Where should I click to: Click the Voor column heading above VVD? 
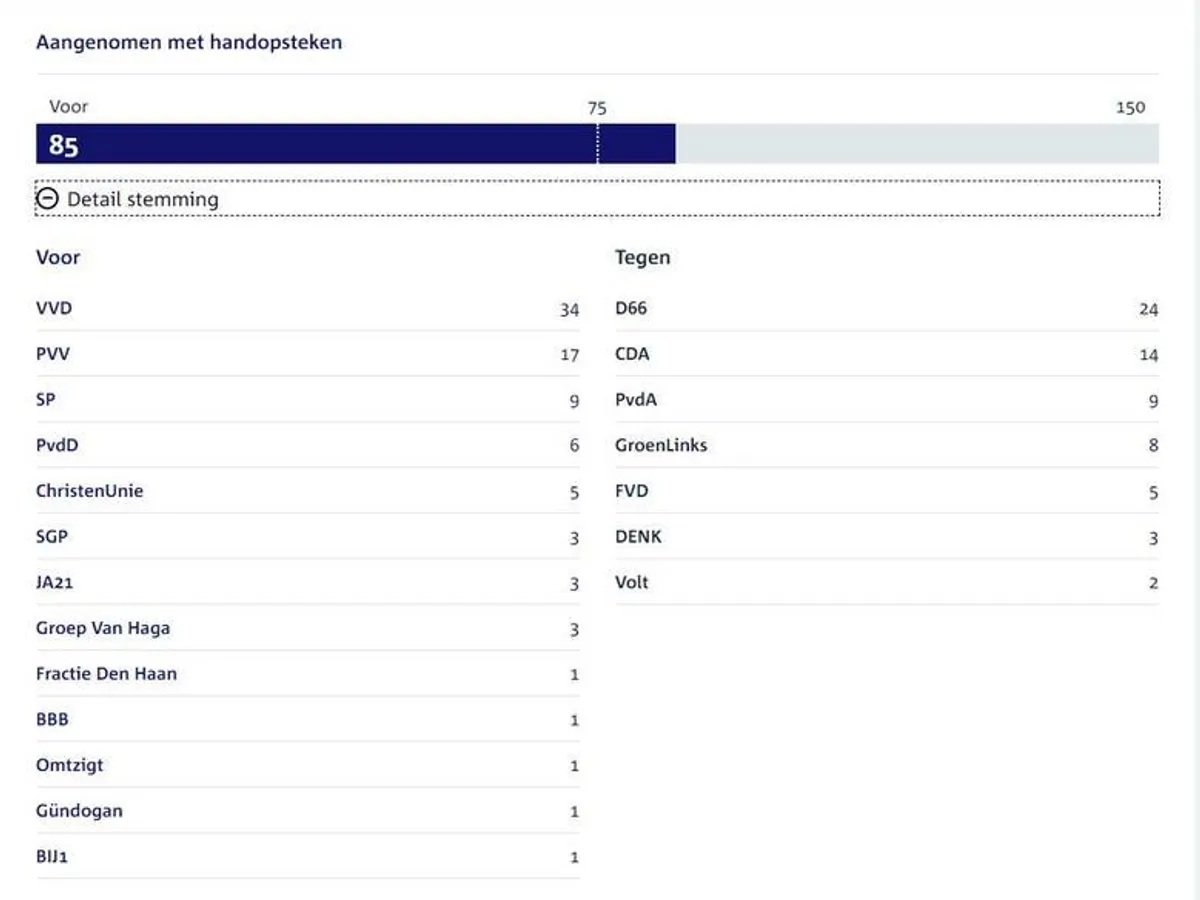click(58, 257)
